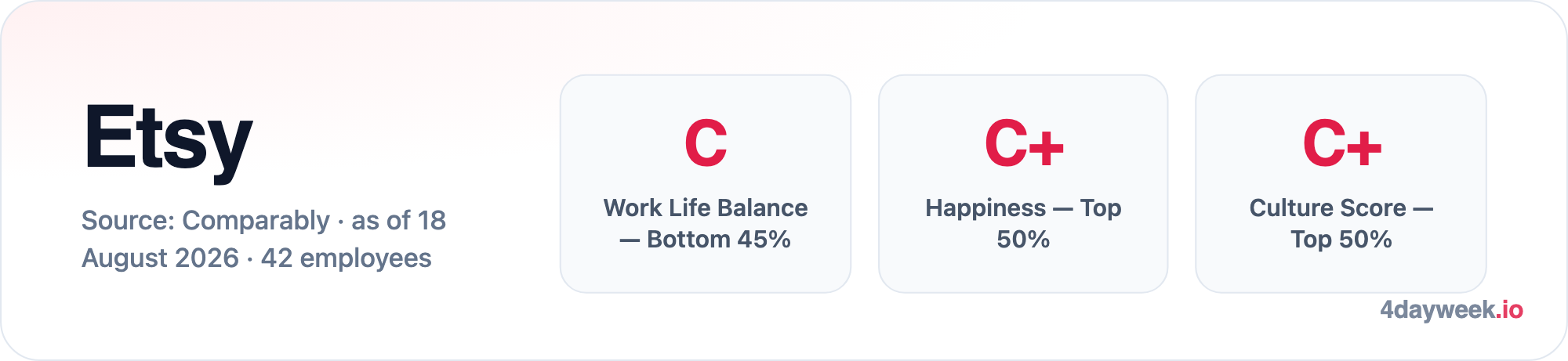This screenshot has height=361, width=1568.
Task: Click the 'Top 50%' text under Culture Score
Action: 1341,239
